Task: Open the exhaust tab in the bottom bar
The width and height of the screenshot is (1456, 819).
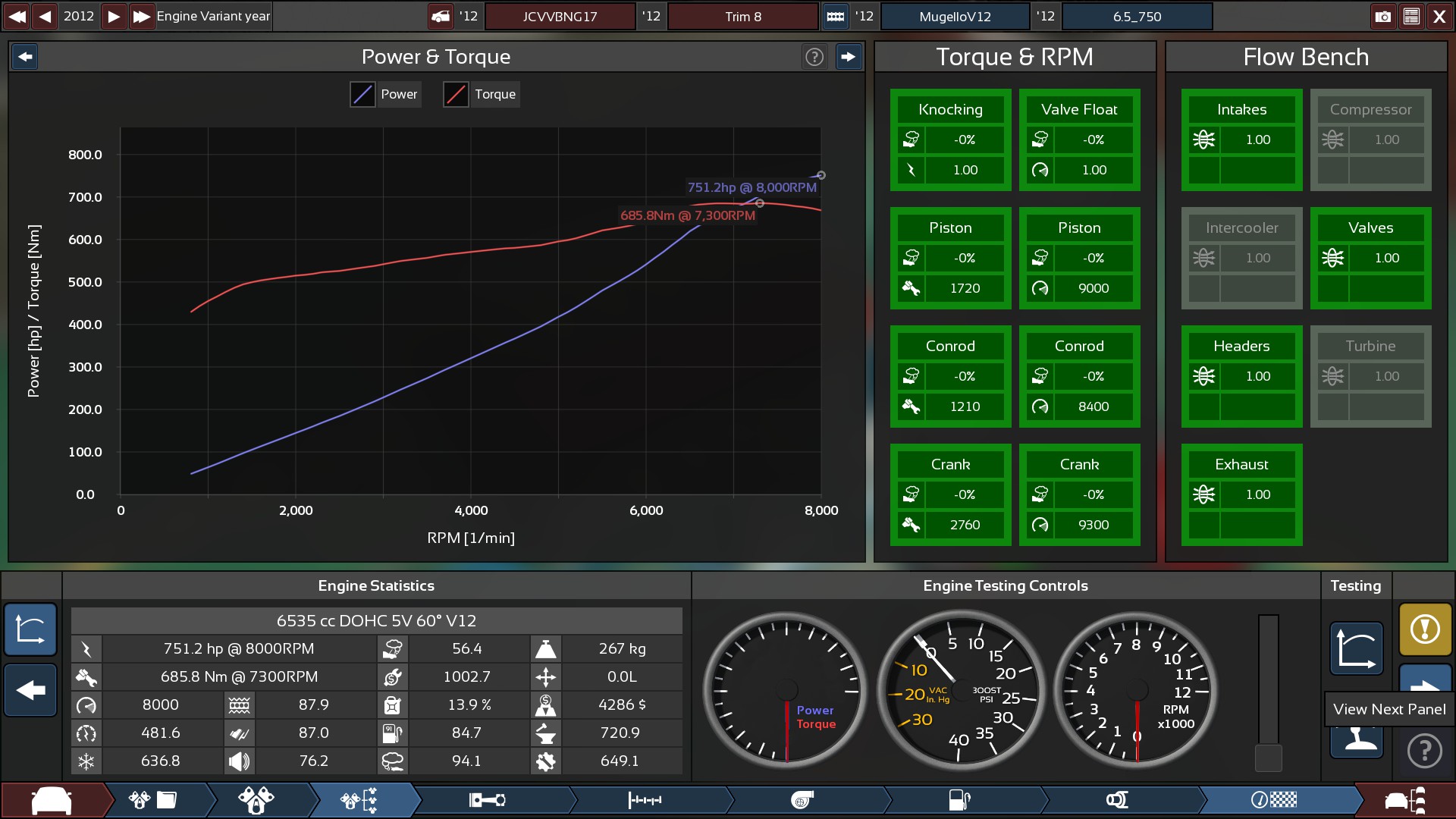Action: (1117, 800)
